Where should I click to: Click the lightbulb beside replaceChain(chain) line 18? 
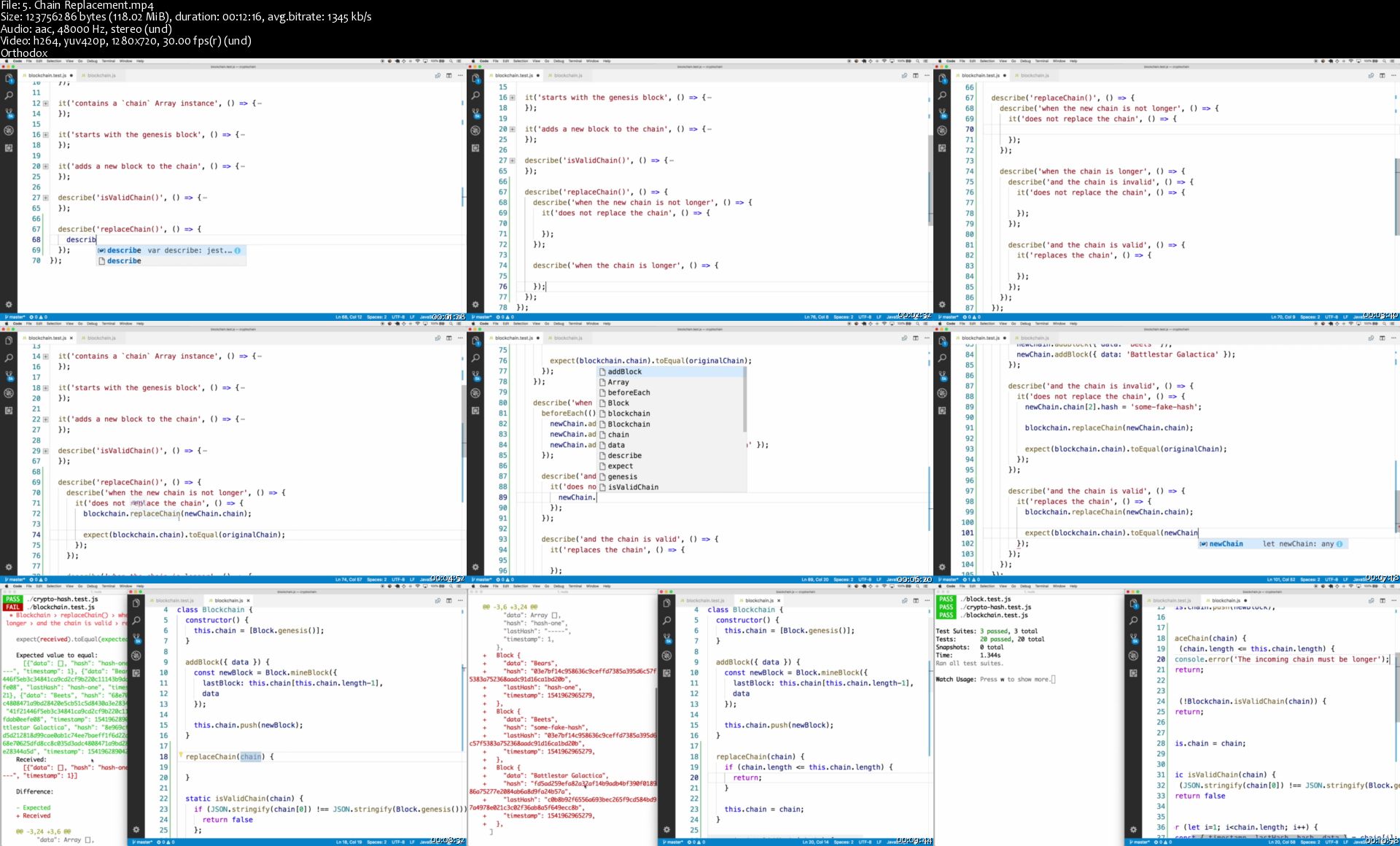pos(180,756)
